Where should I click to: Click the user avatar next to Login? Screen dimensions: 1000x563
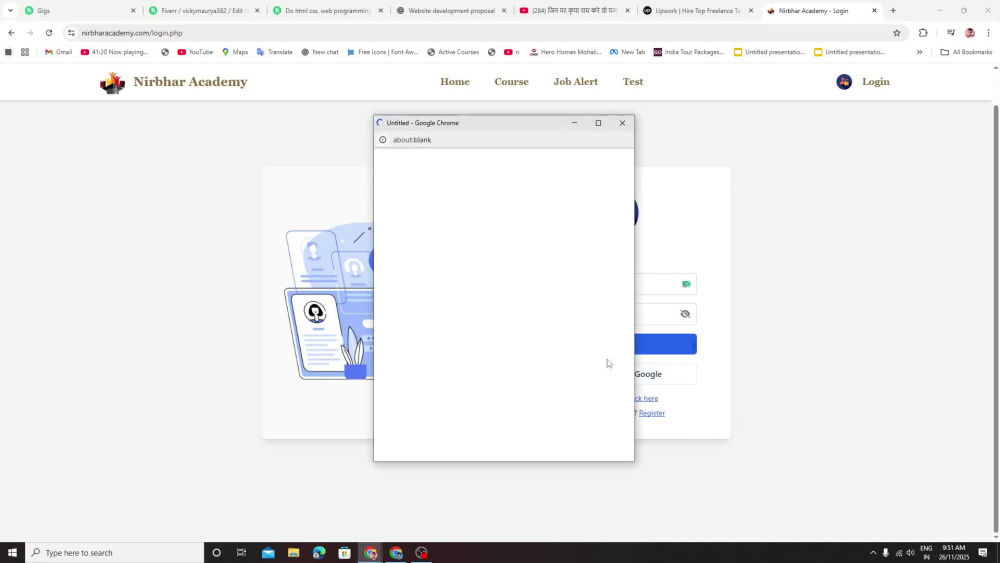[844, 82]
